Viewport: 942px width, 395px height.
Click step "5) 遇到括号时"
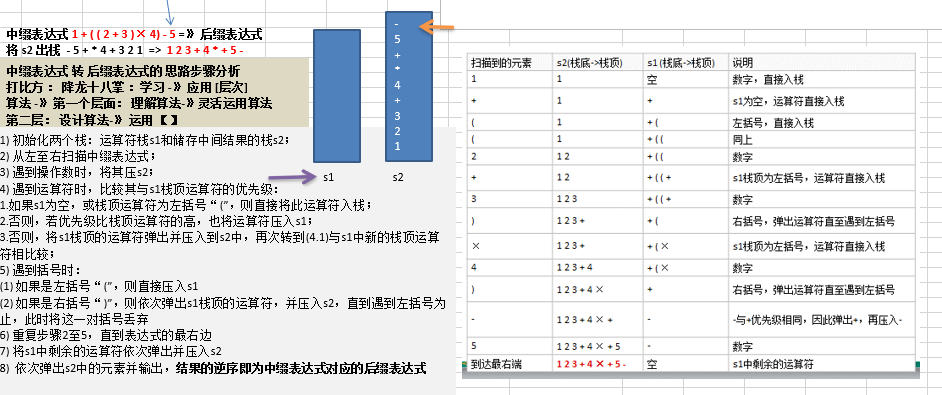pyautogui.click(x=40, y=270)
